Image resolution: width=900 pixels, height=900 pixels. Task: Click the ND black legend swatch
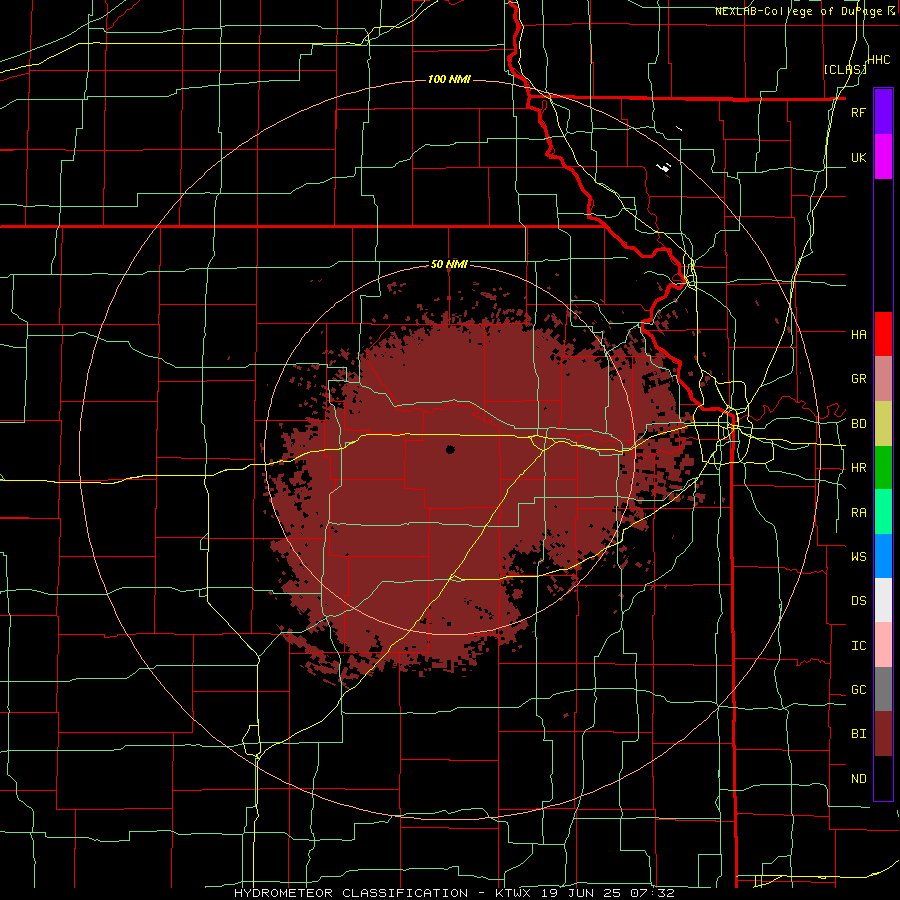click(883, 778)
